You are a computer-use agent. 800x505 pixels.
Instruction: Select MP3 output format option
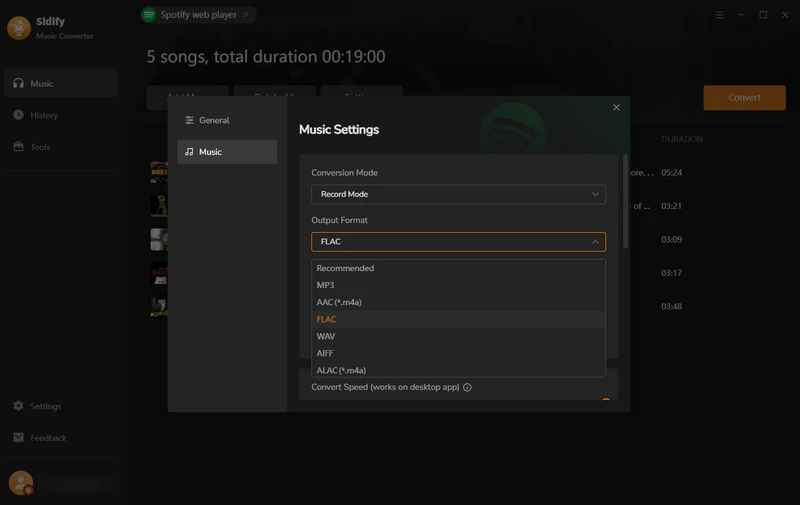point(458,285)
